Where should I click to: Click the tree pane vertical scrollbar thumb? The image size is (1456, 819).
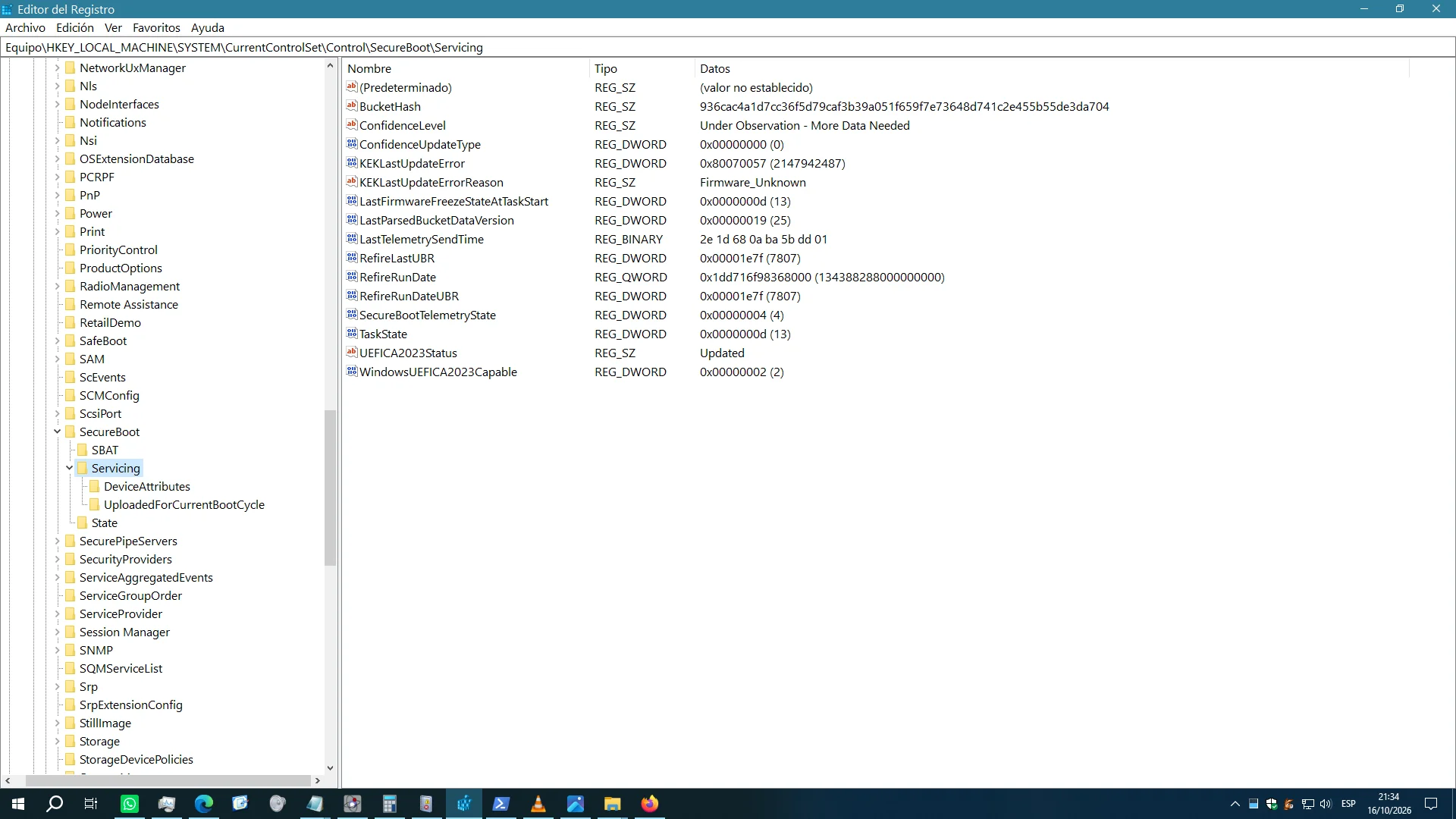click(x=330, y=488)
